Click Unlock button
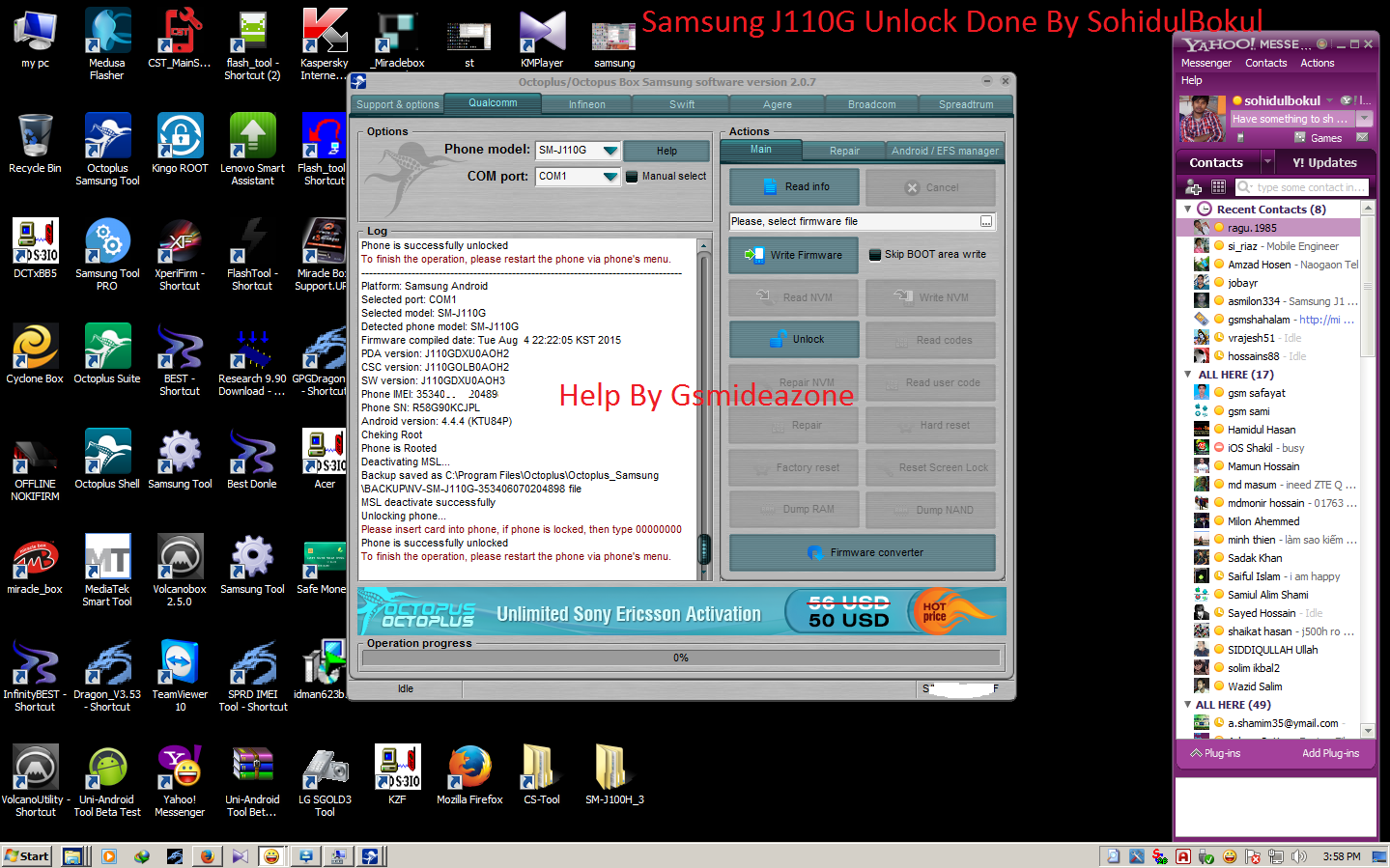Viewport: 1390px width, 868px height. click(x=794, y=340)
